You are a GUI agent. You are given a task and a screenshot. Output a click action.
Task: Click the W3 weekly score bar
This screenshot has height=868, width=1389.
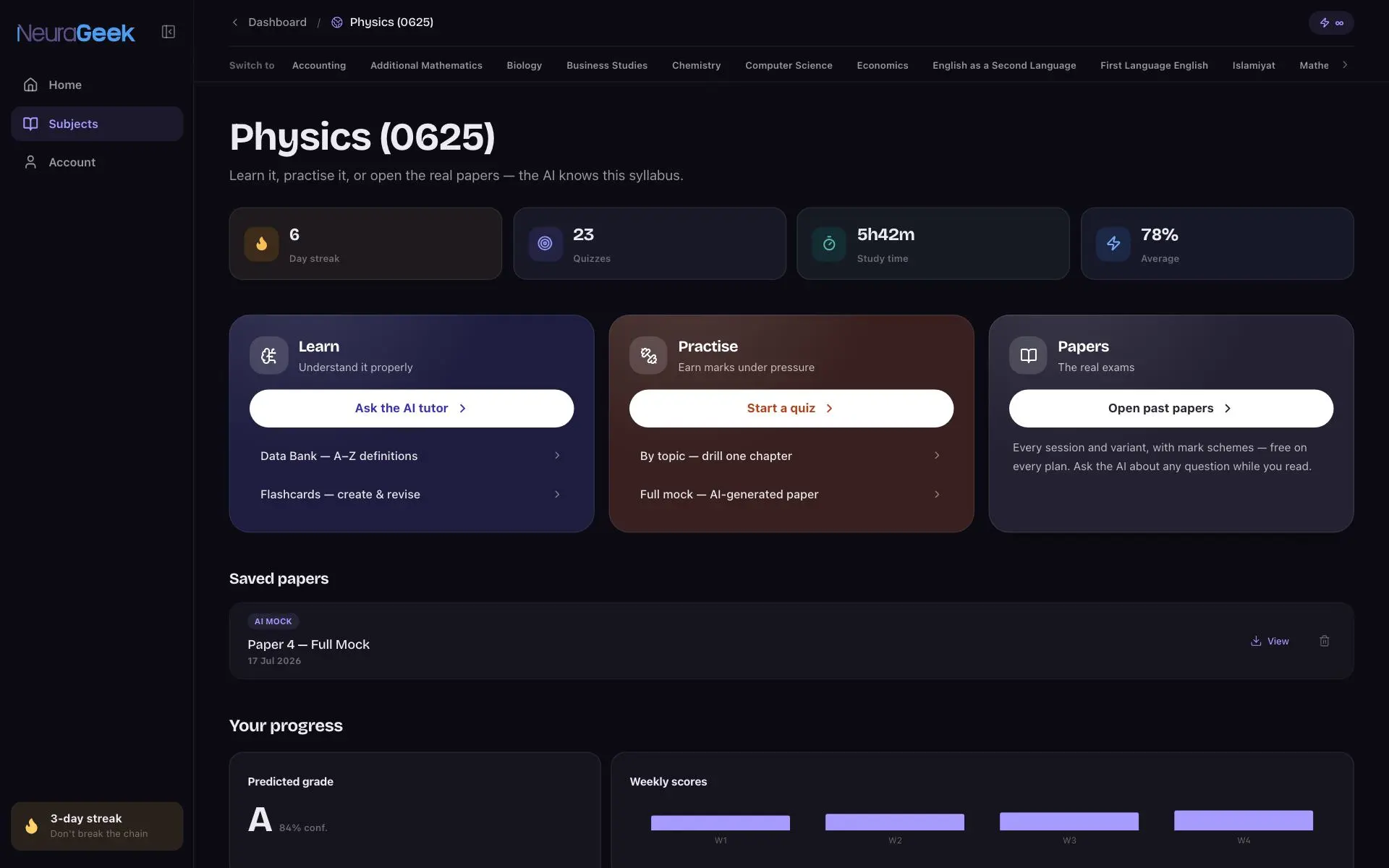[1069, 822]
